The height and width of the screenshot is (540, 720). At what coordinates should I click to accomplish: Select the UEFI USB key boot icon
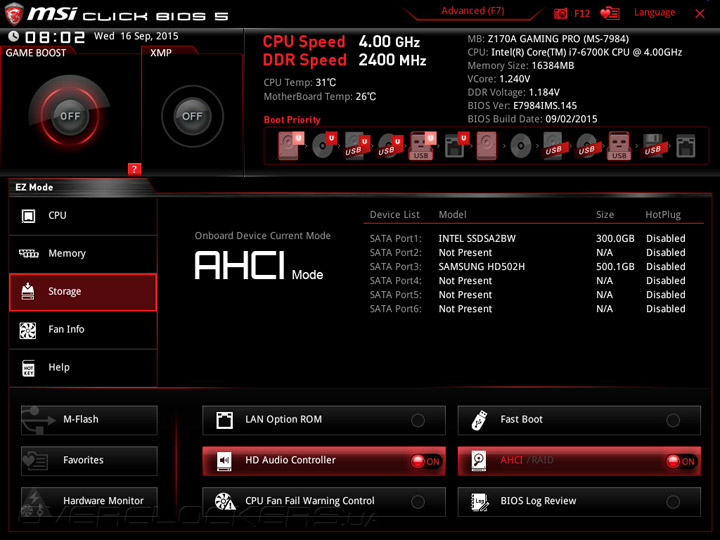[422, 146]
